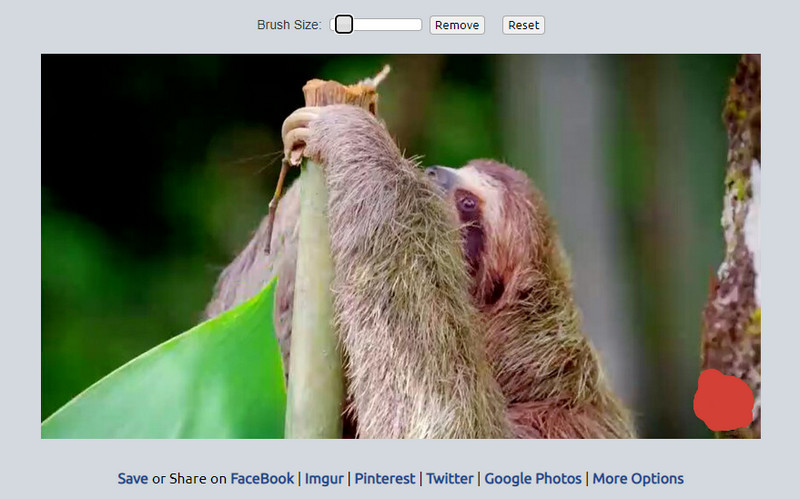
Task: Open the More Options link
Action: pos(638,478)
